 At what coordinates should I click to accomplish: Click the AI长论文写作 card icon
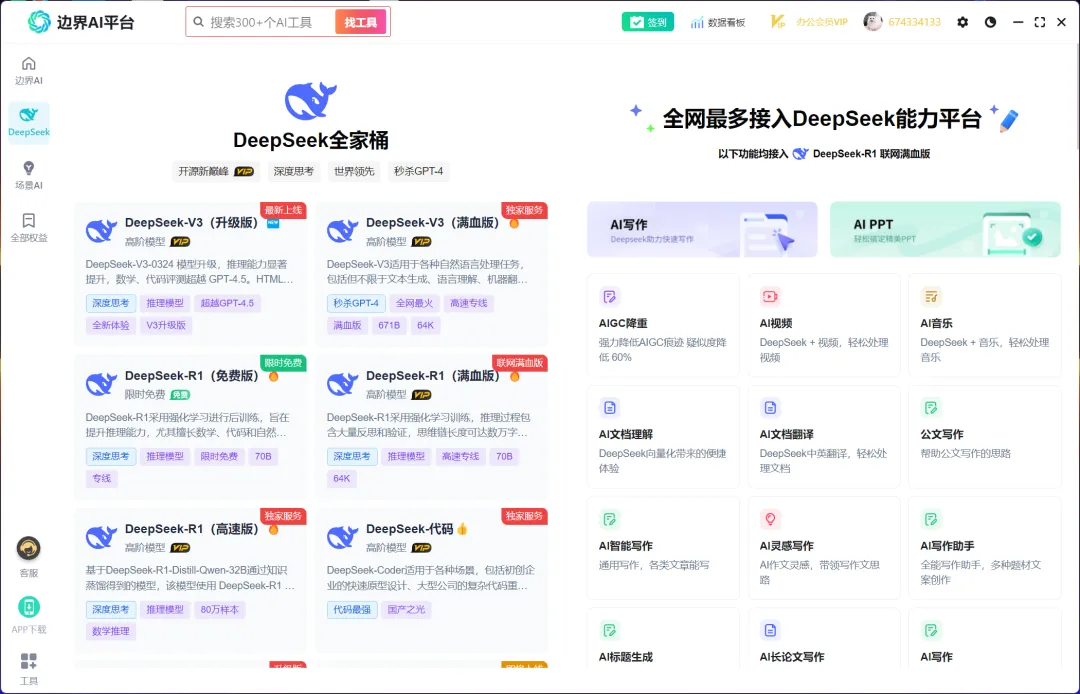click(770, 630)
